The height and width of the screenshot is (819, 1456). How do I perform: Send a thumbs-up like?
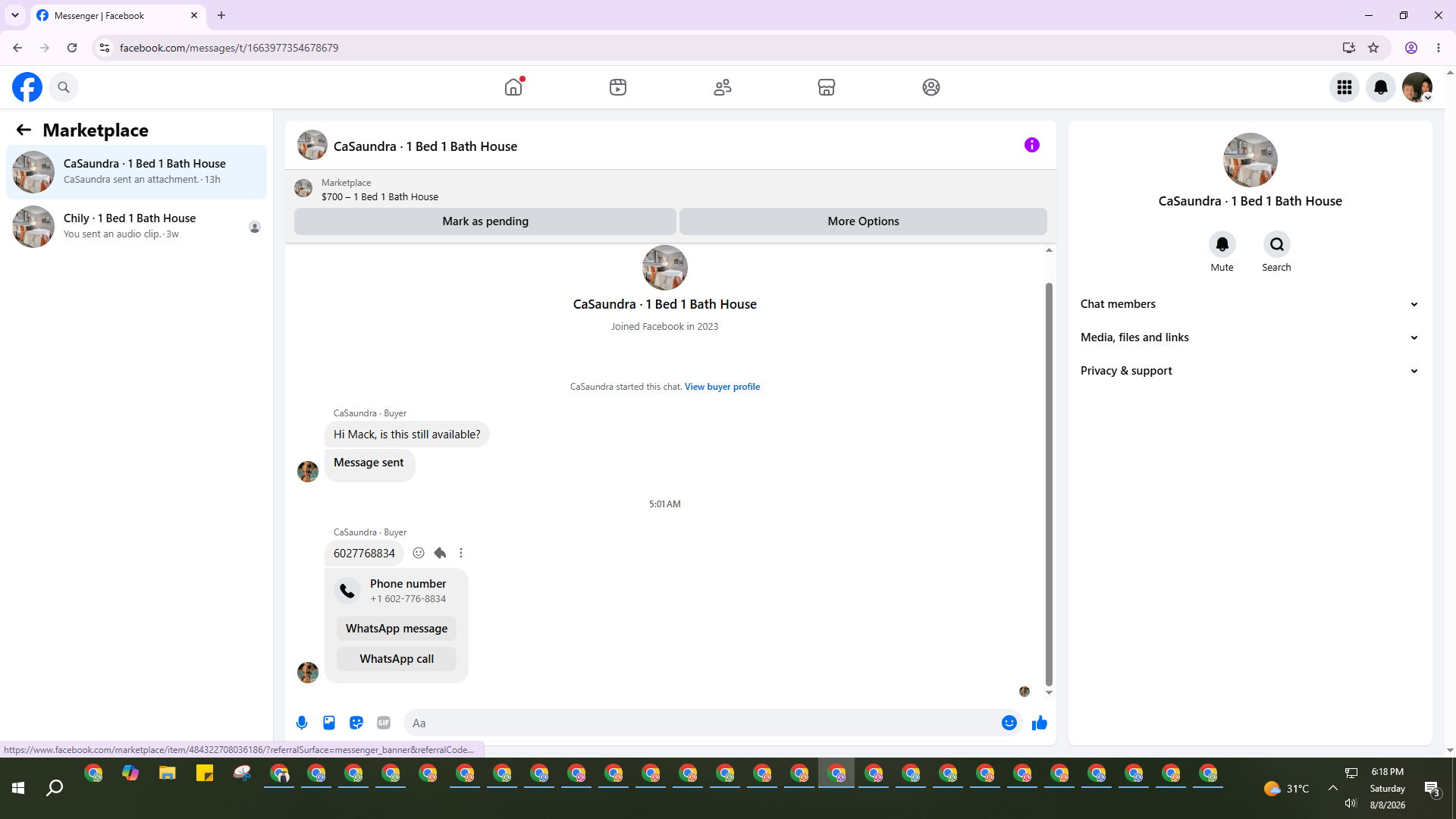[x=1040, y=723]
